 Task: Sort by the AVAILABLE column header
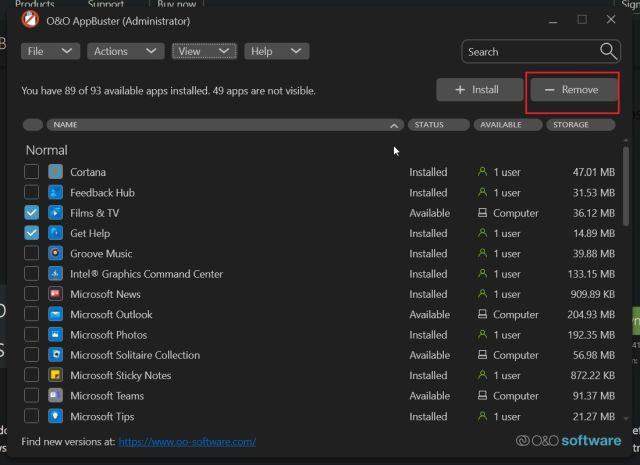click(x=508, y=125)
